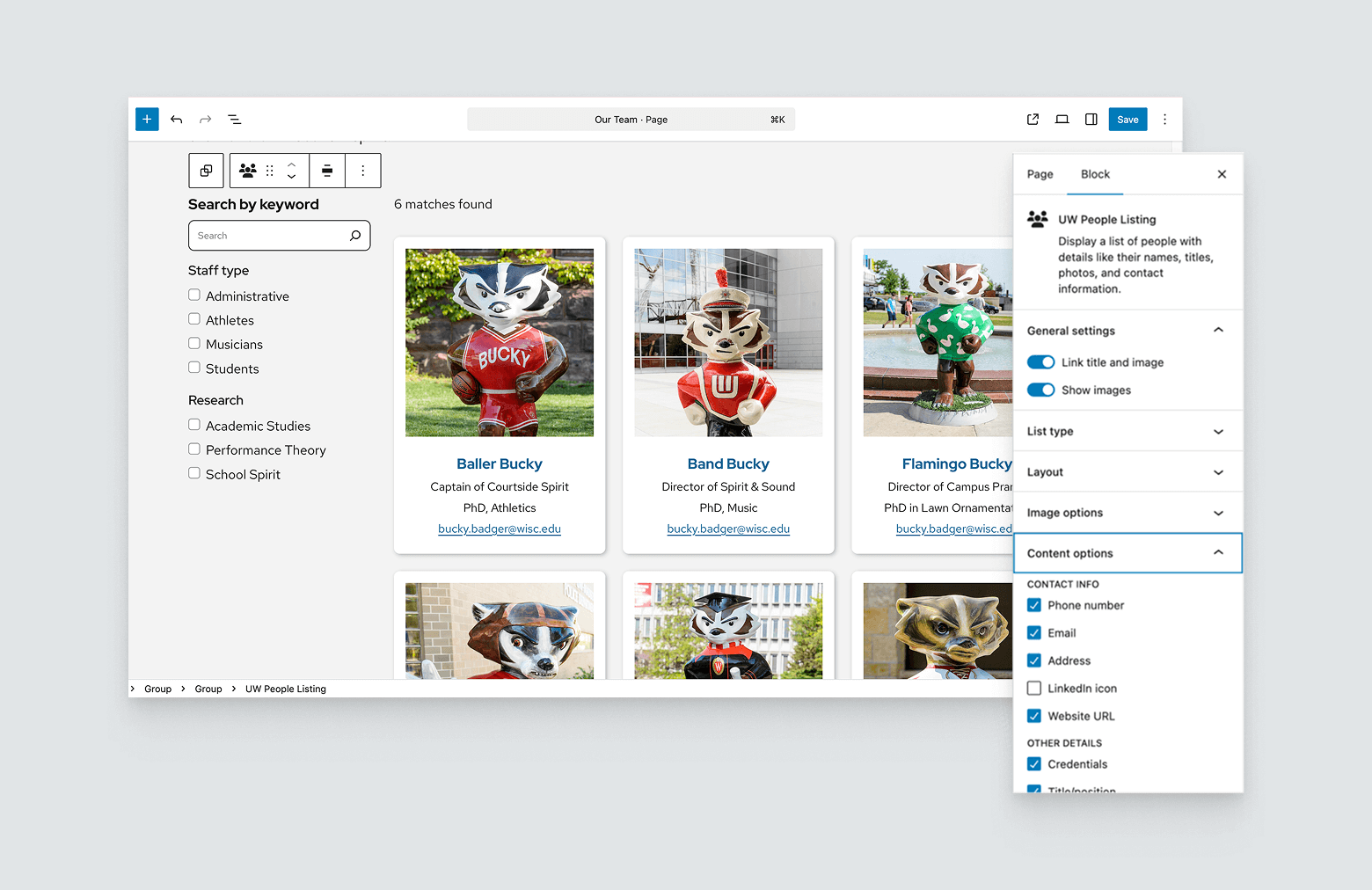Switch to the Page tab
The width and height of the screenshot is (1372, 890).
[1040, 174]
